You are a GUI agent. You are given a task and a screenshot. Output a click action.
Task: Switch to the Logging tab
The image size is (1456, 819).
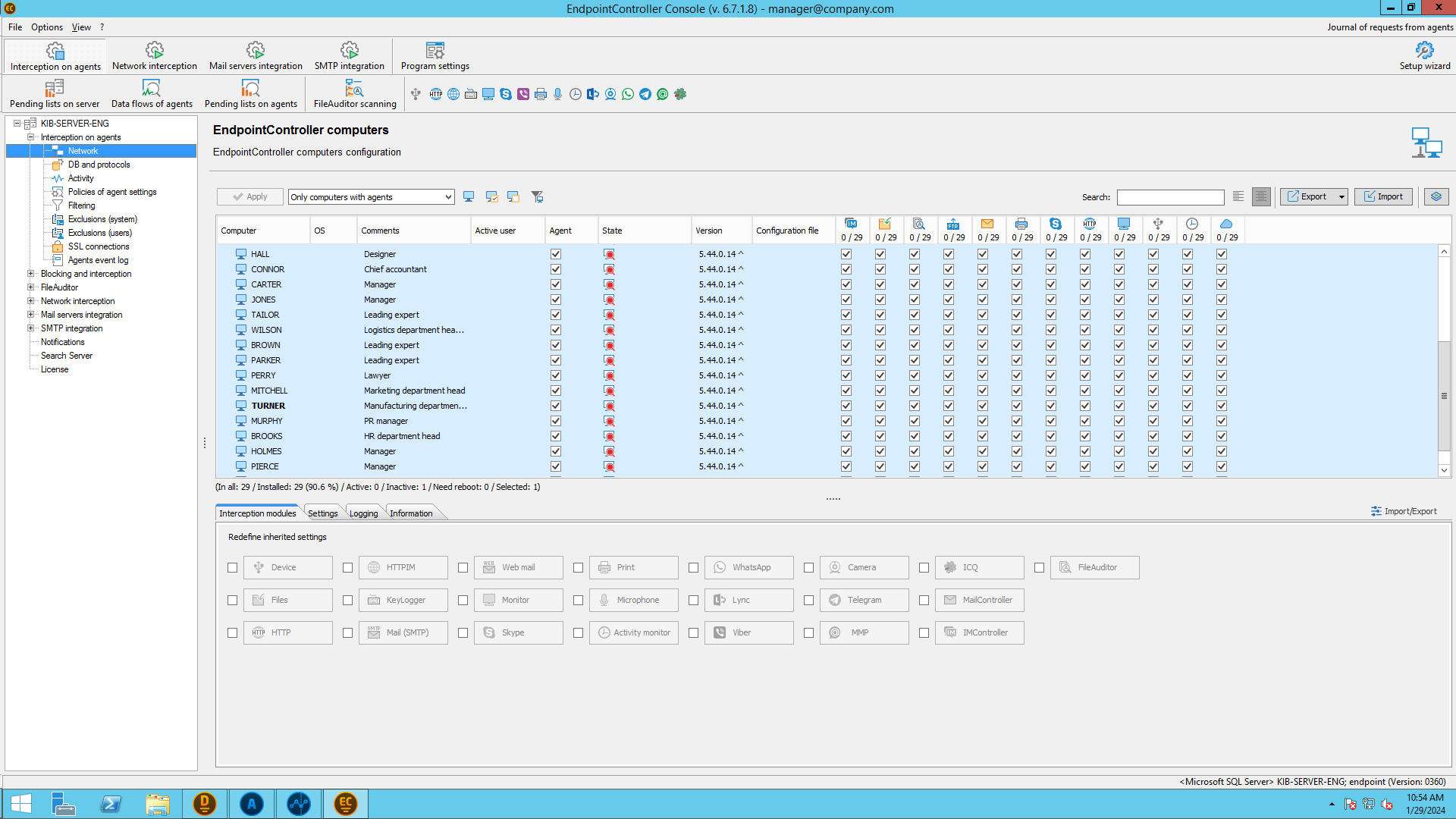pos(363,513)
